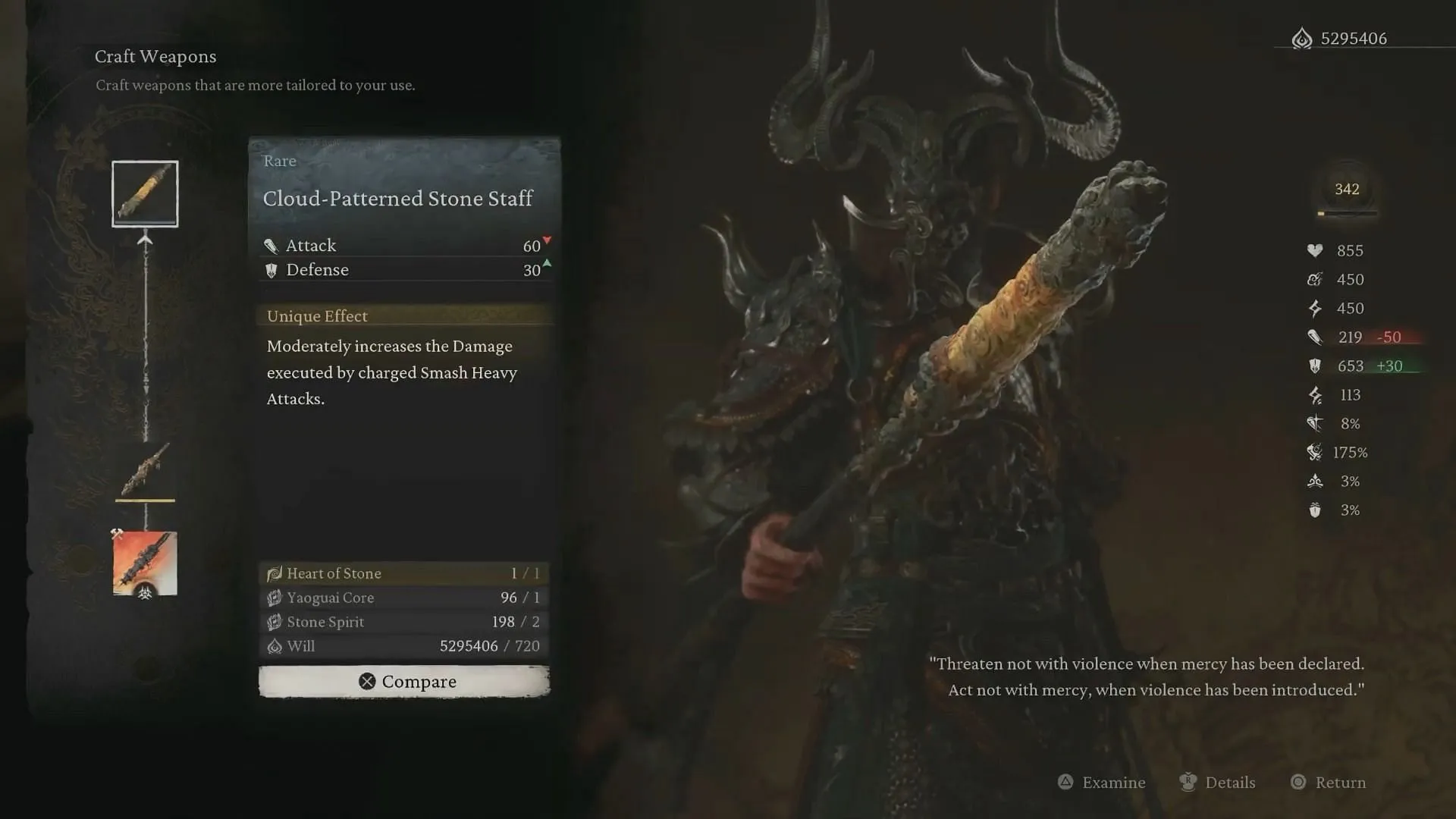Image resolution: width=1456 pixels, height=819 pixels.
Task: Click the Heart icon stat indicator
Action: 1315,250
